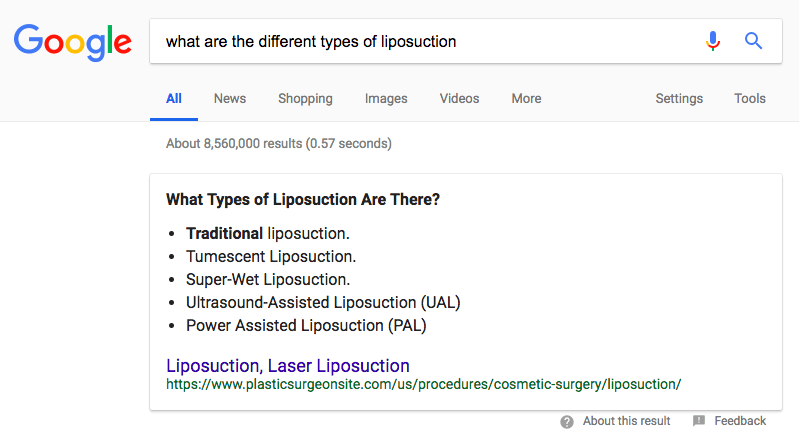Viewport: 799px width, 438px height.
Task: Switch to the Videos tab
Action: (460, 99)
